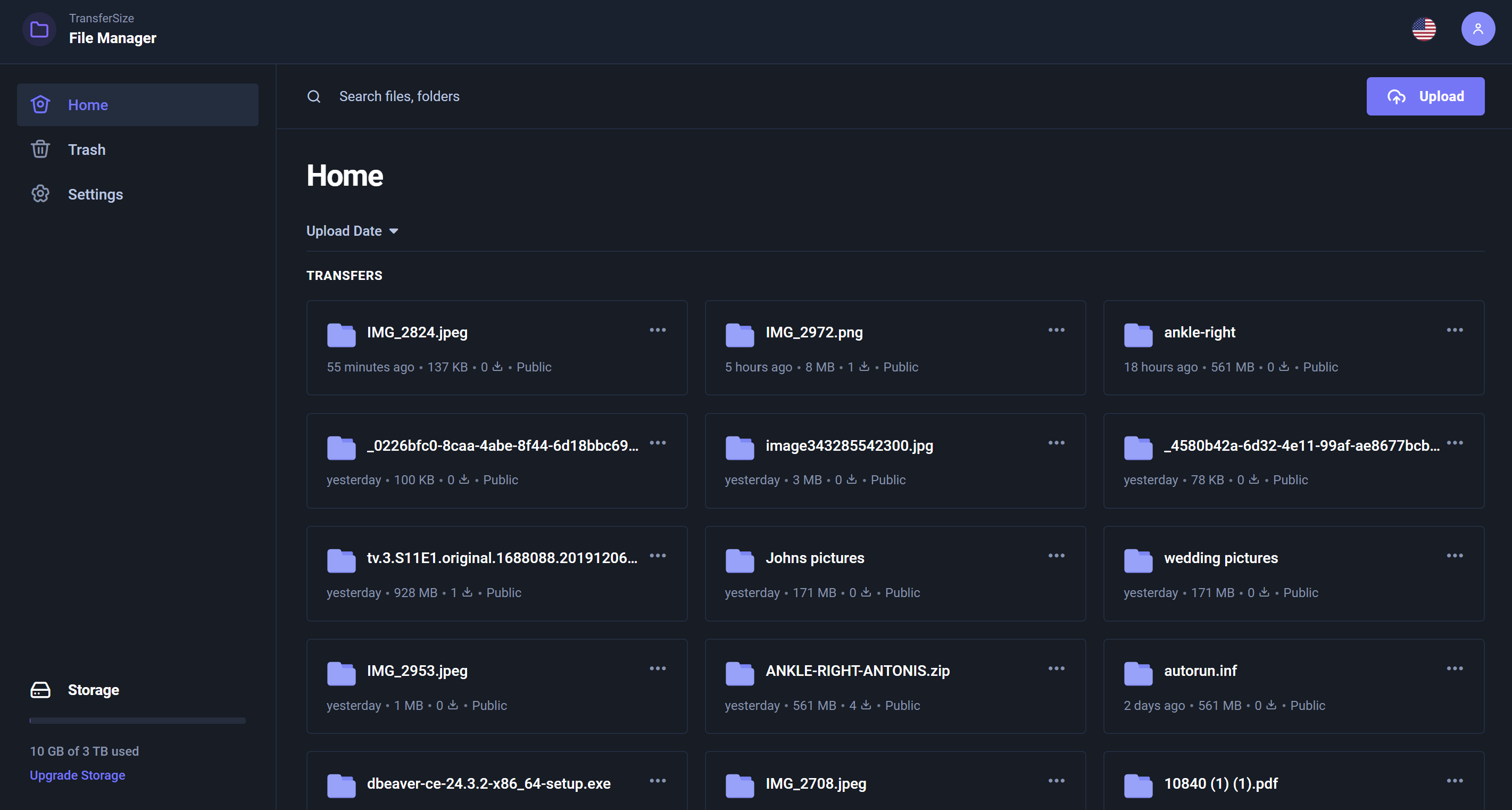Viewport: 1512px width, 810px height.
Task: Open Trash in the sidebar
Action: pos(137,149)
